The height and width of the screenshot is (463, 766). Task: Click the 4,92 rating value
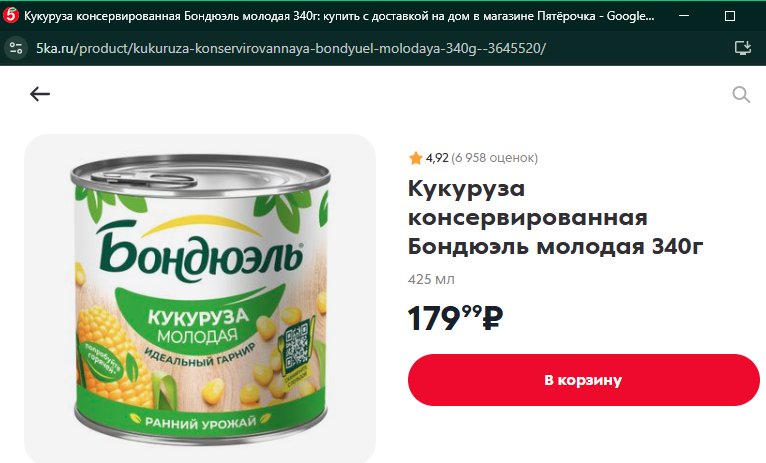pyautogui.click(x=437, y=158)
